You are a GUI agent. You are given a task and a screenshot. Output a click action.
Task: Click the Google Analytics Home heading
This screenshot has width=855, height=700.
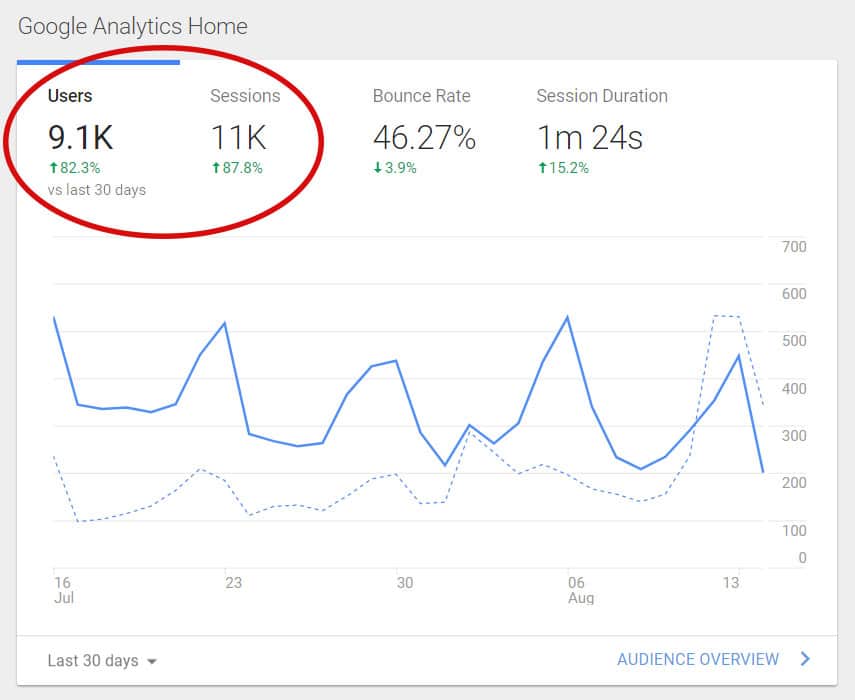pos(133,26)
